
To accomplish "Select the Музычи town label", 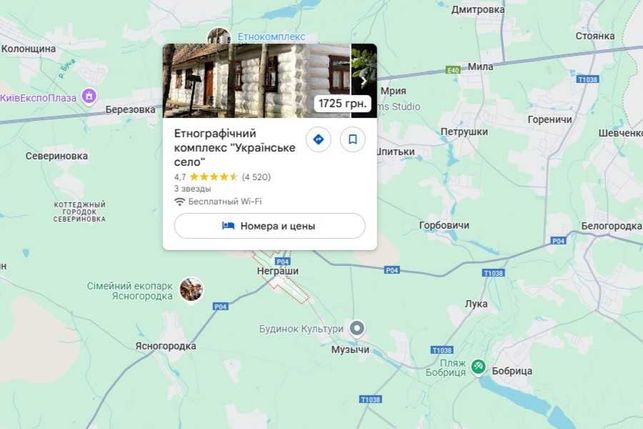I will [x=350, y=350].
